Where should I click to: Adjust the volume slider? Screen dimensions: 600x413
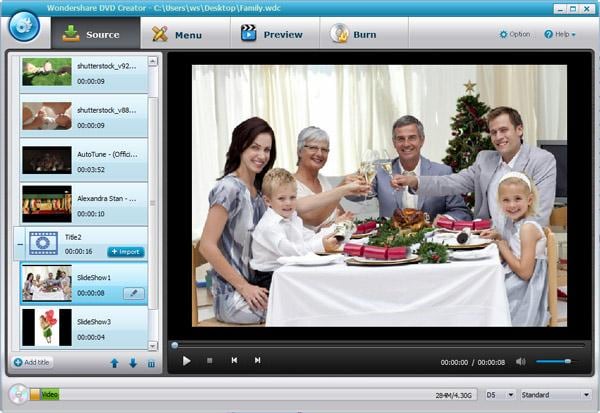pos(554,361)
